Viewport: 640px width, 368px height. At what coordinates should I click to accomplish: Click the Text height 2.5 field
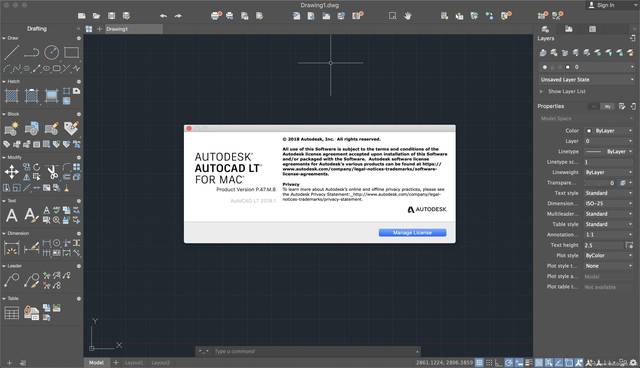604,245
